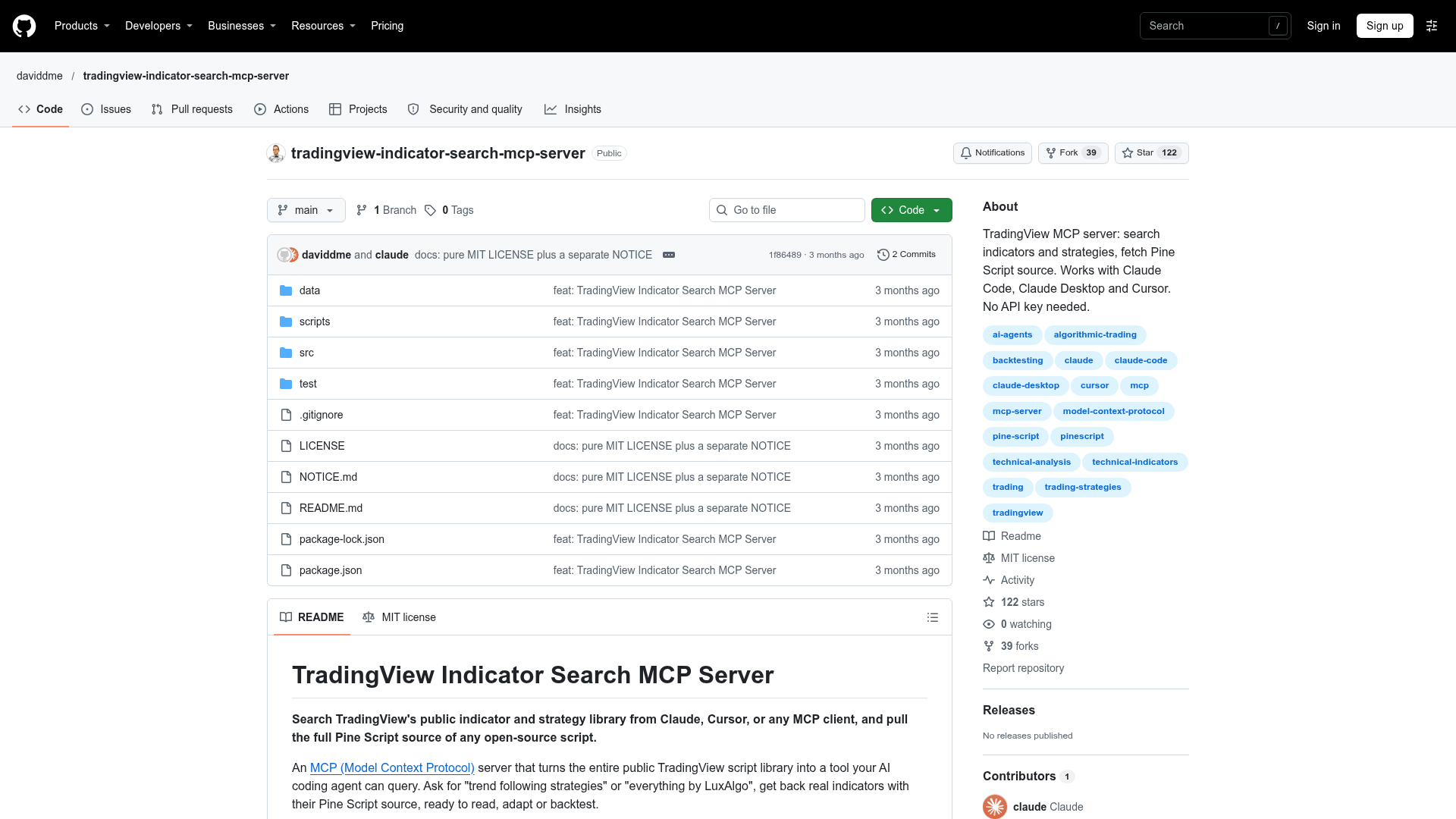Expand the Businesses menu
The height and width of the screenshot is (819, 1456).
click(x=242, y=26)
